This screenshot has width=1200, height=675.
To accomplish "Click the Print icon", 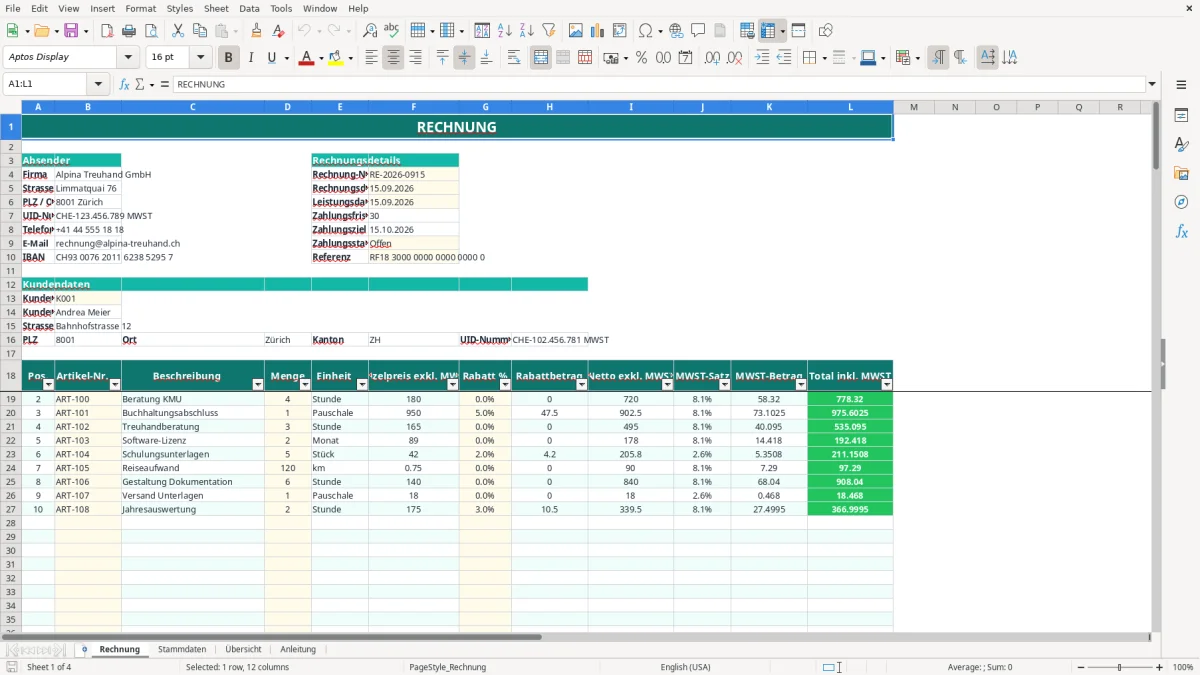I will (129, 31).
